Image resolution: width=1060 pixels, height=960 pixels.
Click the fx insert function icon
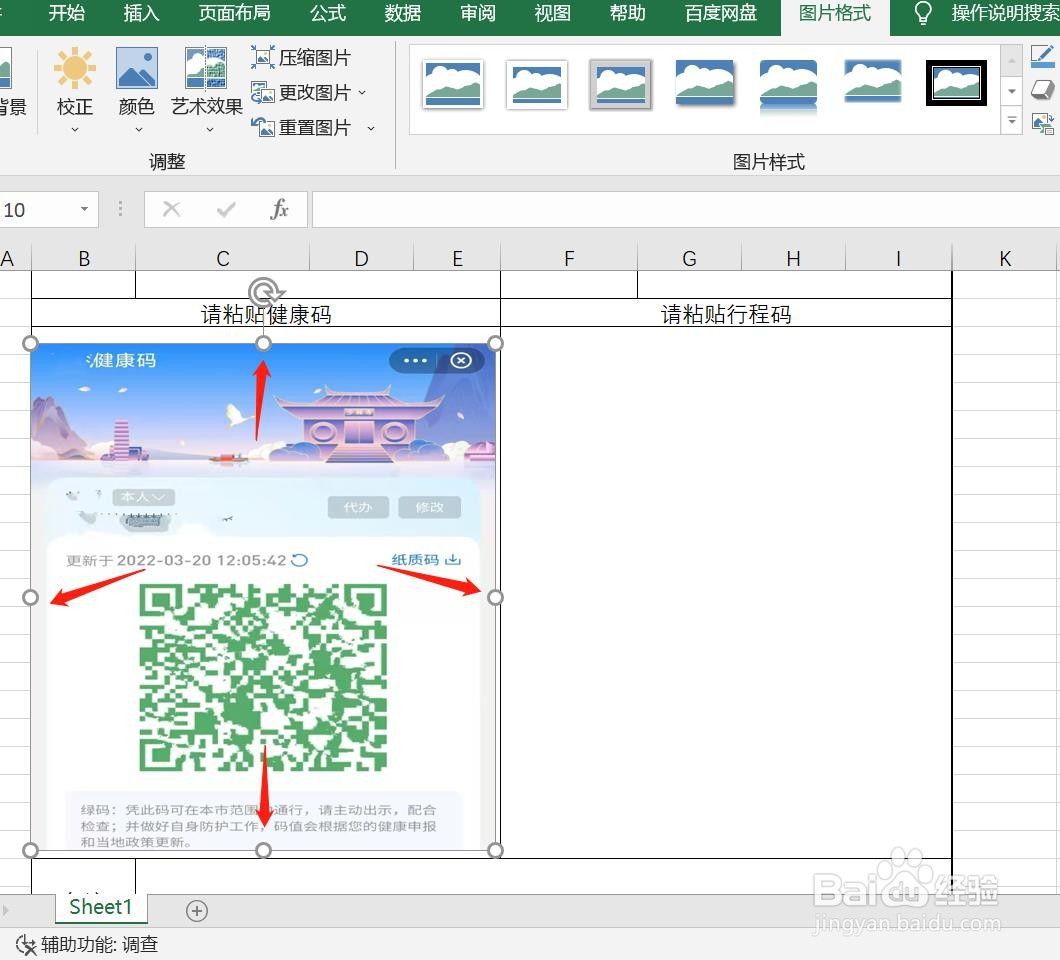(x=279, y=209)
